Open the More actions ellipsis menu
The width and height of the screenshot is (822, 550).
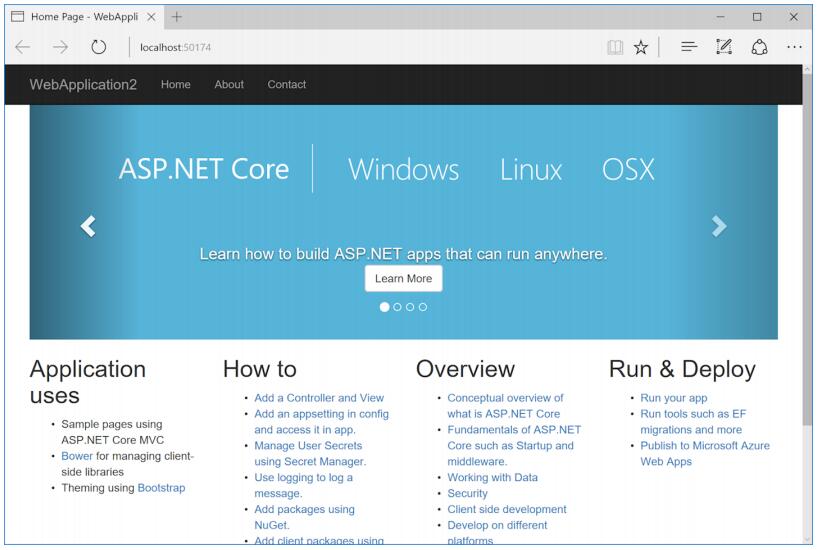(x=794, y=47)
